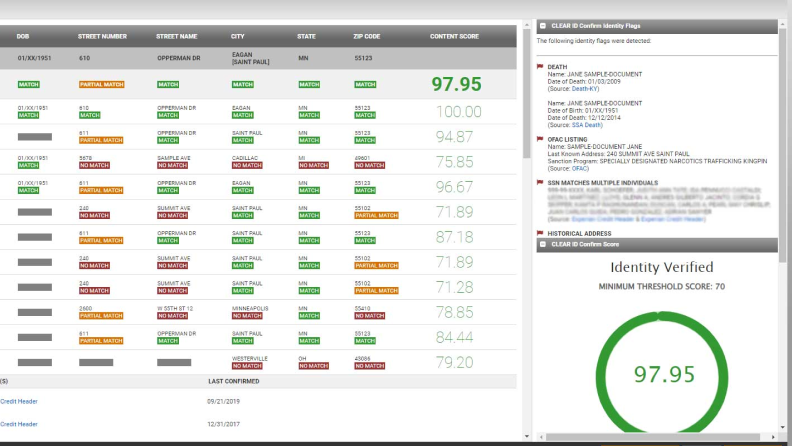
Task: Click the Historical Address flag icon
Action: [x=540, y=233]
